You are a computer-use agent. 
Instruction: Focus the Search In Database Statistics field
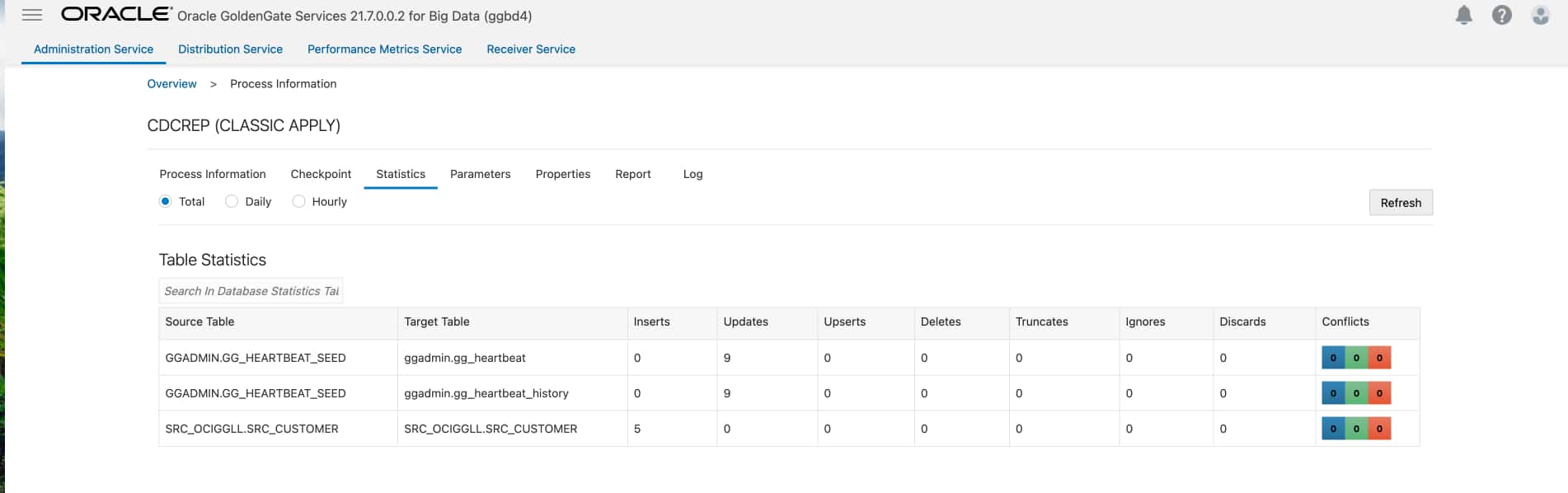tap(251, 291)
